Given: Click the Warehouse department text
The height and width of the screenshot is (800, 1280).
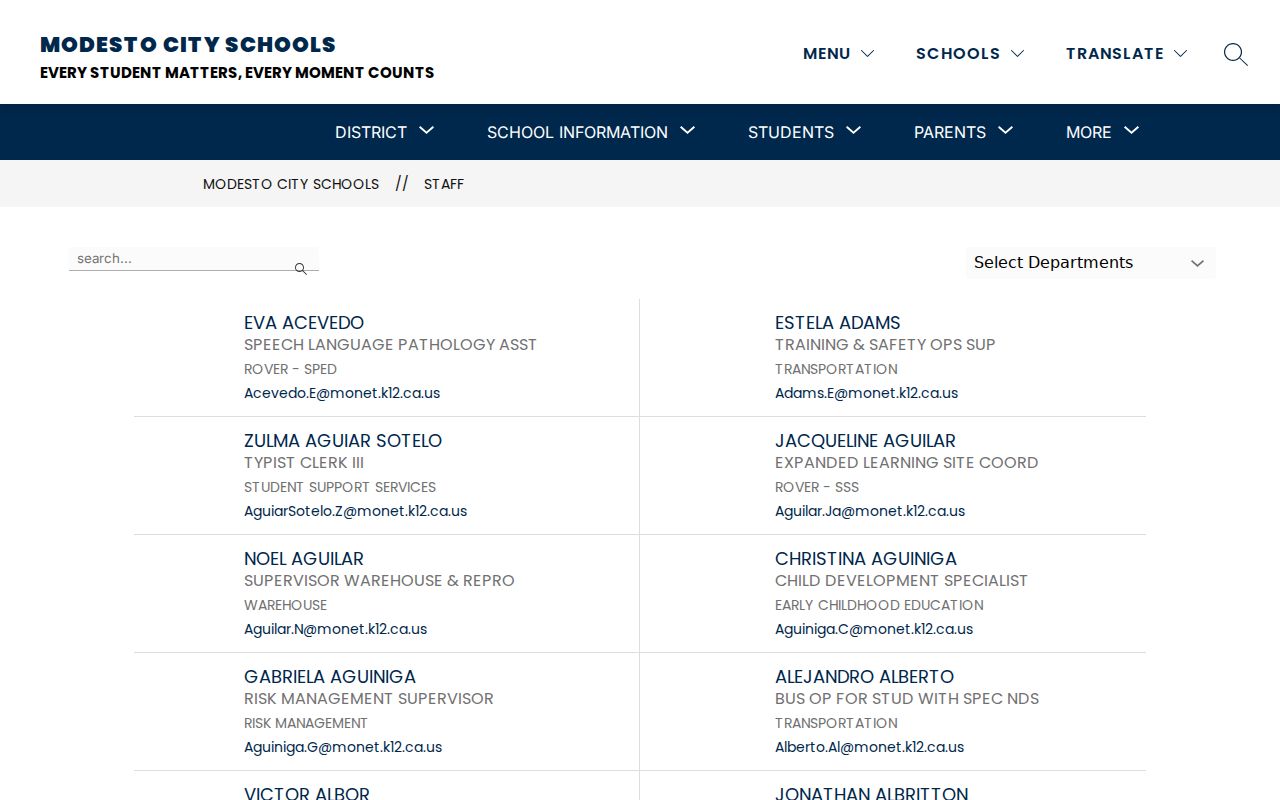Looking at the screenshot, I should [285, 605].
